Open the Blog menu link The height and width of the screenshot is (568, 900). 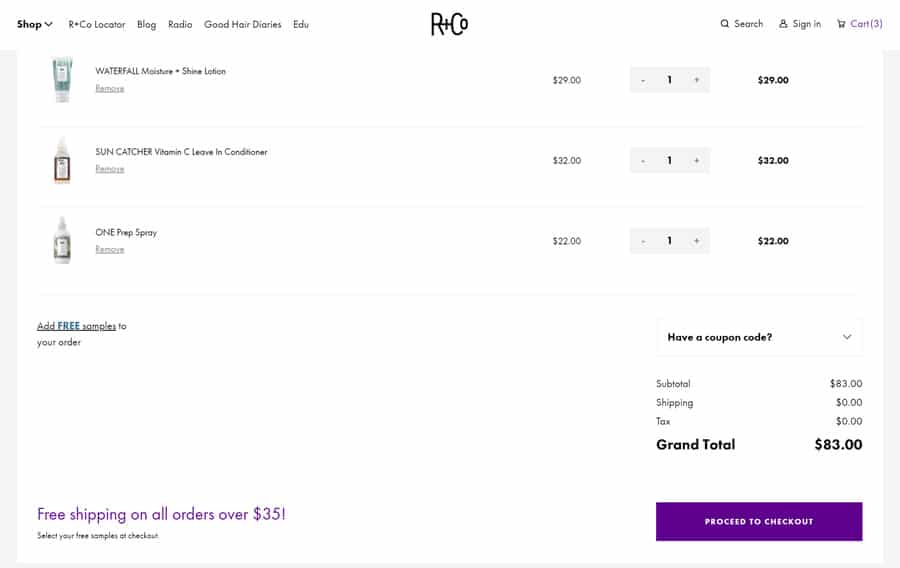coord(147,24)
